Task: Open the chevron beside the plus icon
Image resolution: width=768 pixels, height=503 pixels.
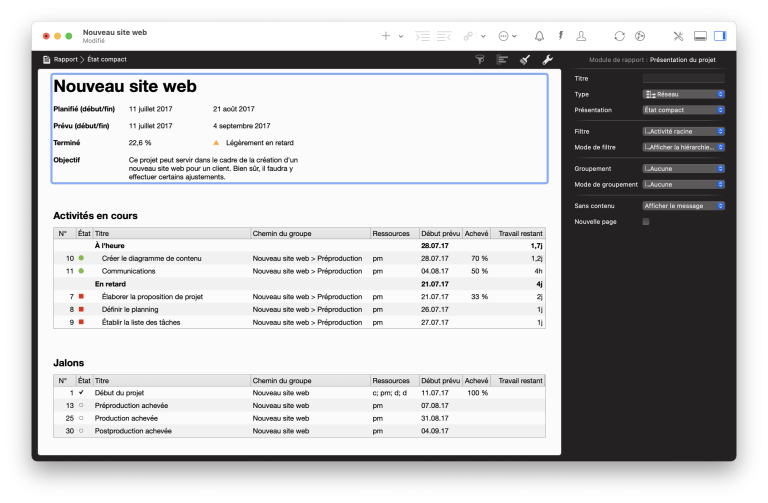Action: pyautogui.click(x=401, y=36)
